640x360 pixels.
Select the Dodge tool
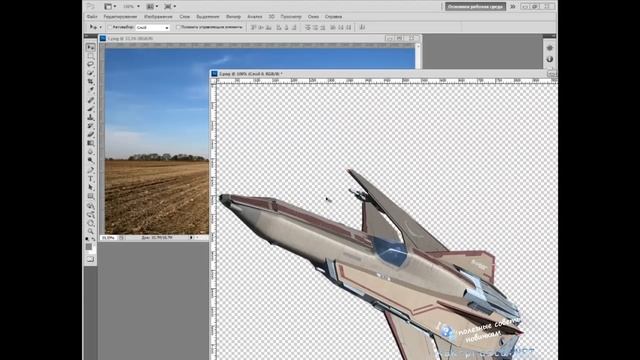coord(90,160)
